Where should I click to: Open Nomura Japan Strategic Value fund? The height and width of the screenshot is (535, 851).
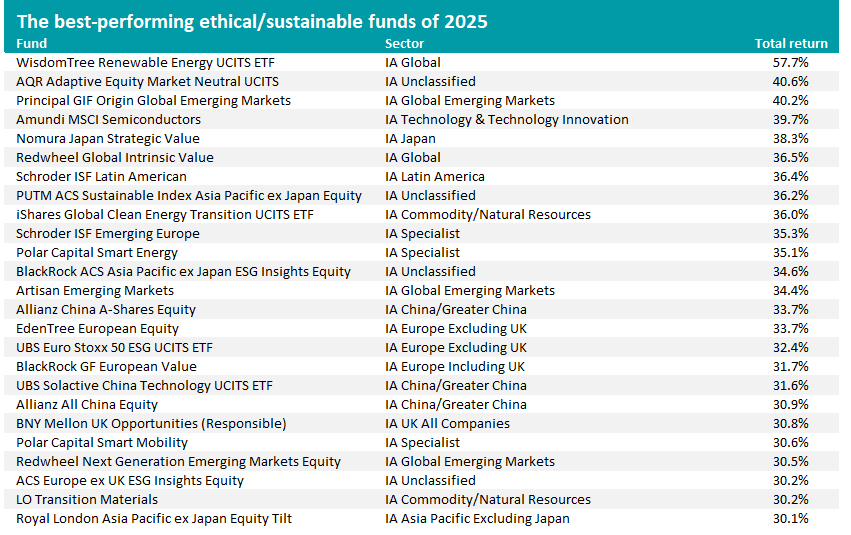(108, 138)
